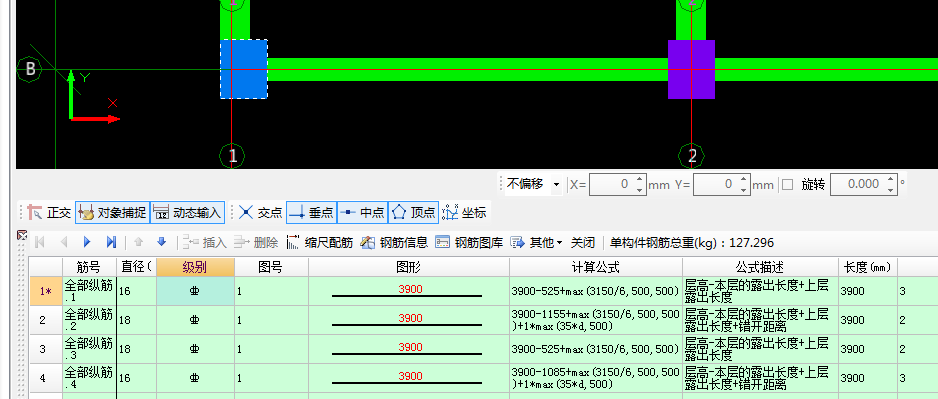Toggle 对象捕捉 object snap
This screenshot has height=399, width=938.
pyautogui.click(x=112, y=212)
